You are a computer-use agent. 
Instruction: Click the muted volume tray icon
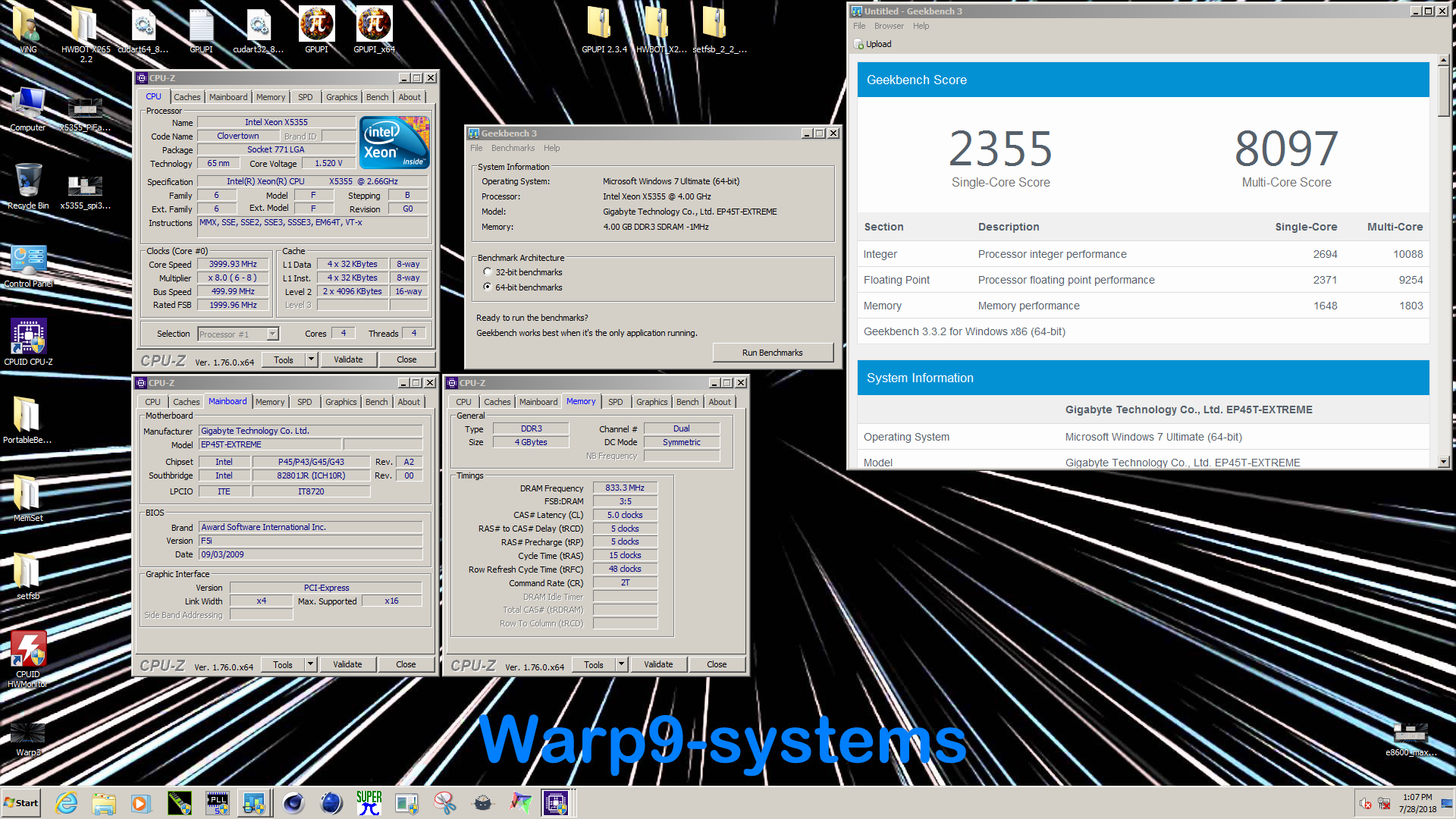click(x=1366, y=804)
